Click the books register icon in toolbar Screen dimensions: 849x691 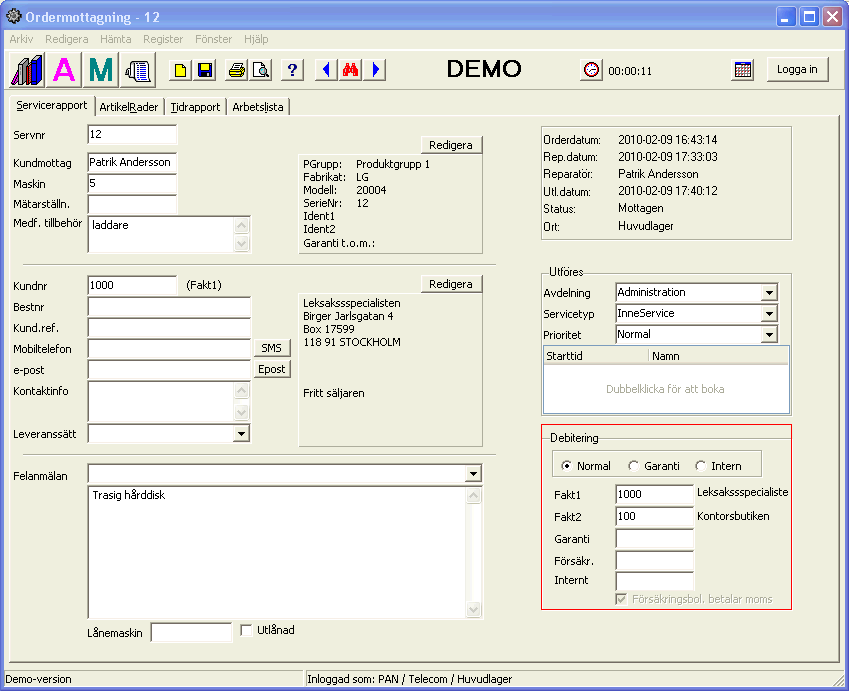[x=27, y=70]
